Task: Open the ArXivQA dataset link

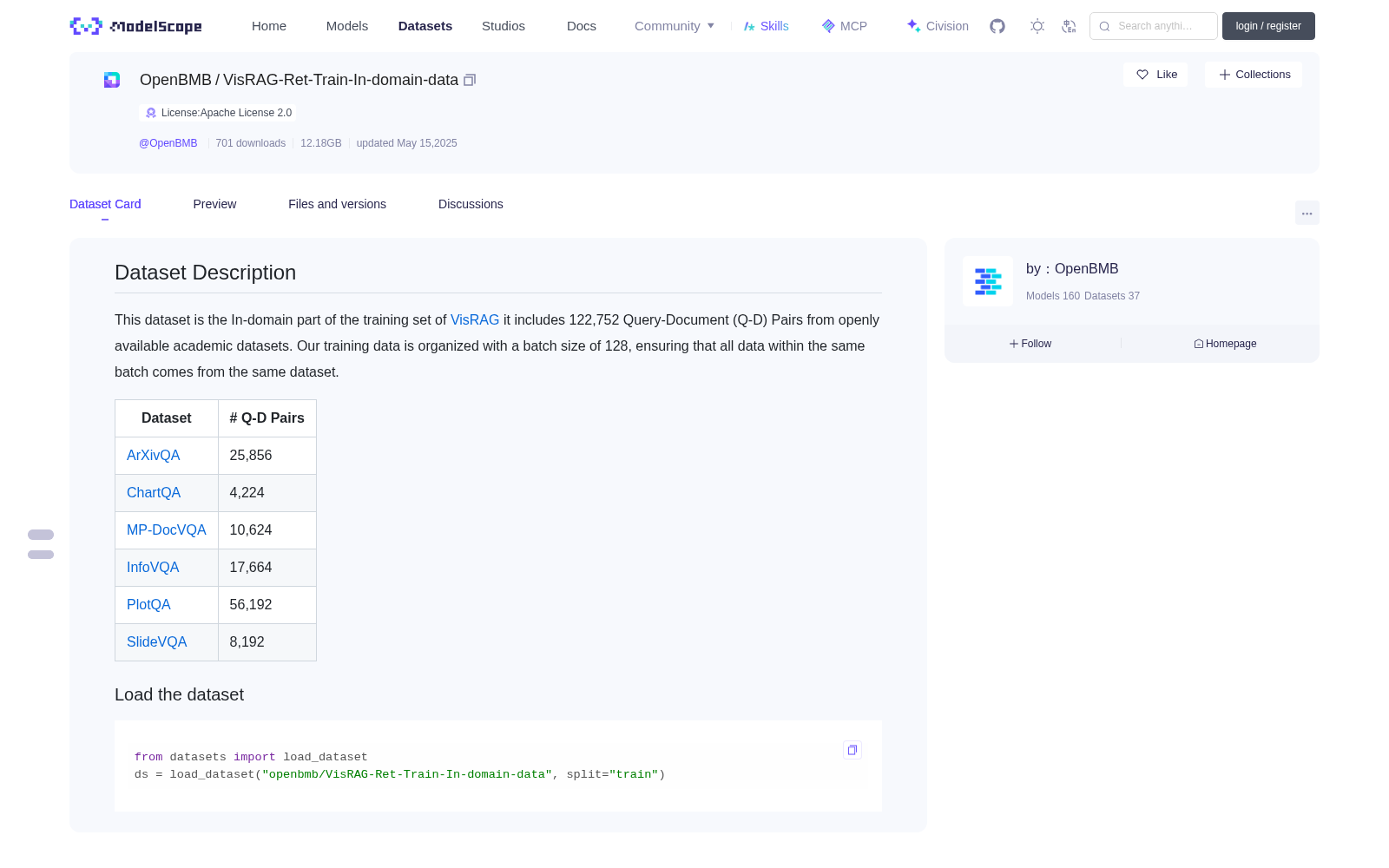Action: (x=154, y=456)
